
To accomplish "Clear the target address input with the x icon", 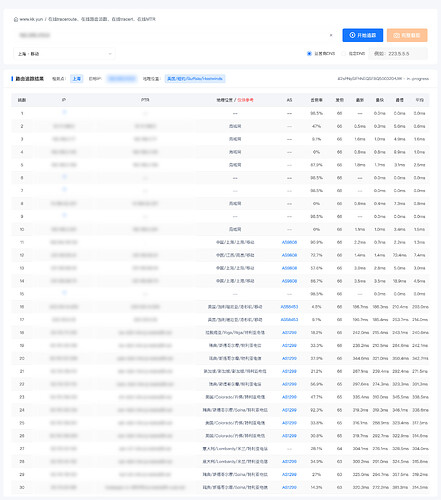I will click(x=331, y=35).
